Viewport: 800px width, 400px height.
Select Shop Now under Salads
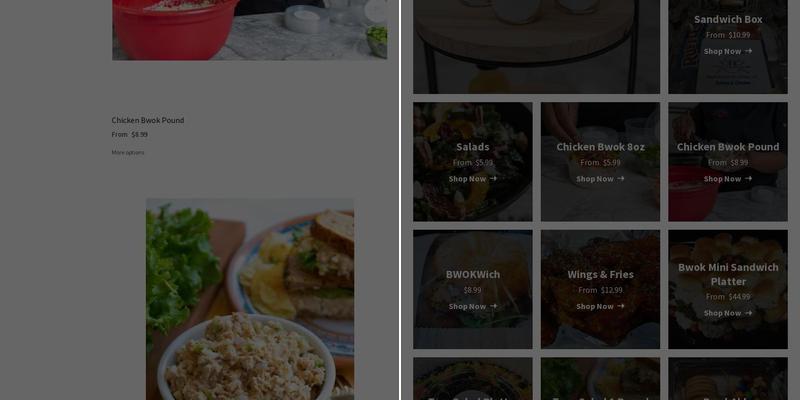tap(467, 179)
